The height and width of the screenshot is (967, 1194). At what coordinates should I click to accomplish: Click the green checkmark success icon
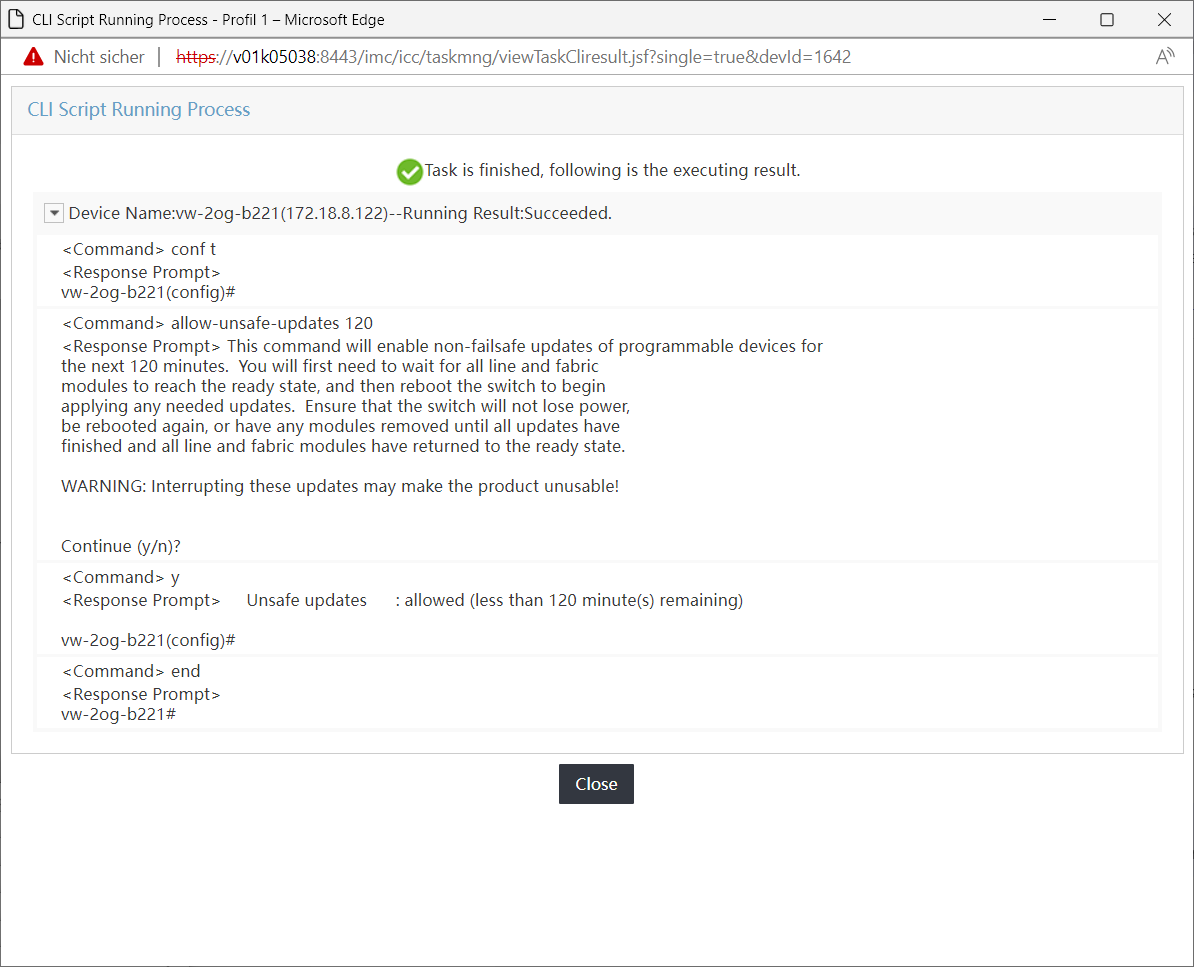coord(409,171)
